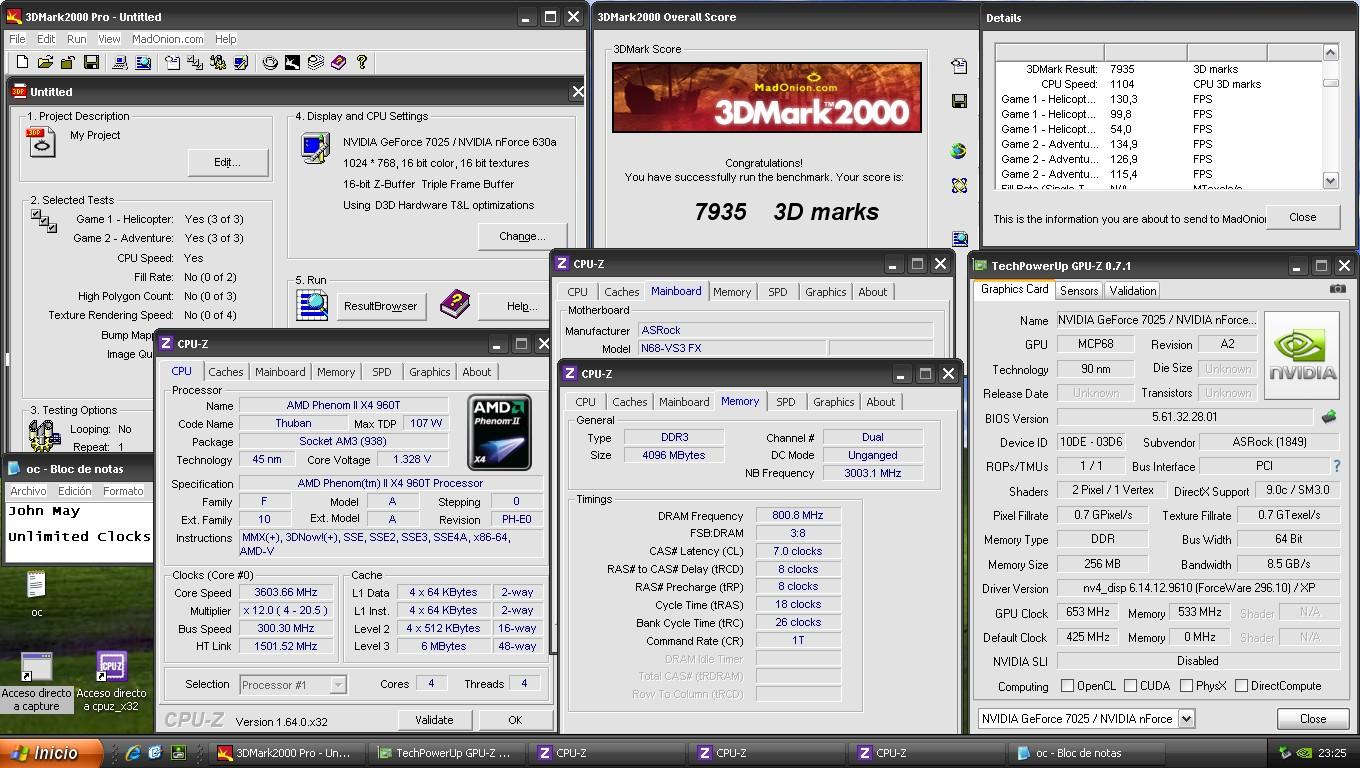Click the Edit... button in Project Description
Viewport: 1360px width, 768px height.
(x=228, y=162)
